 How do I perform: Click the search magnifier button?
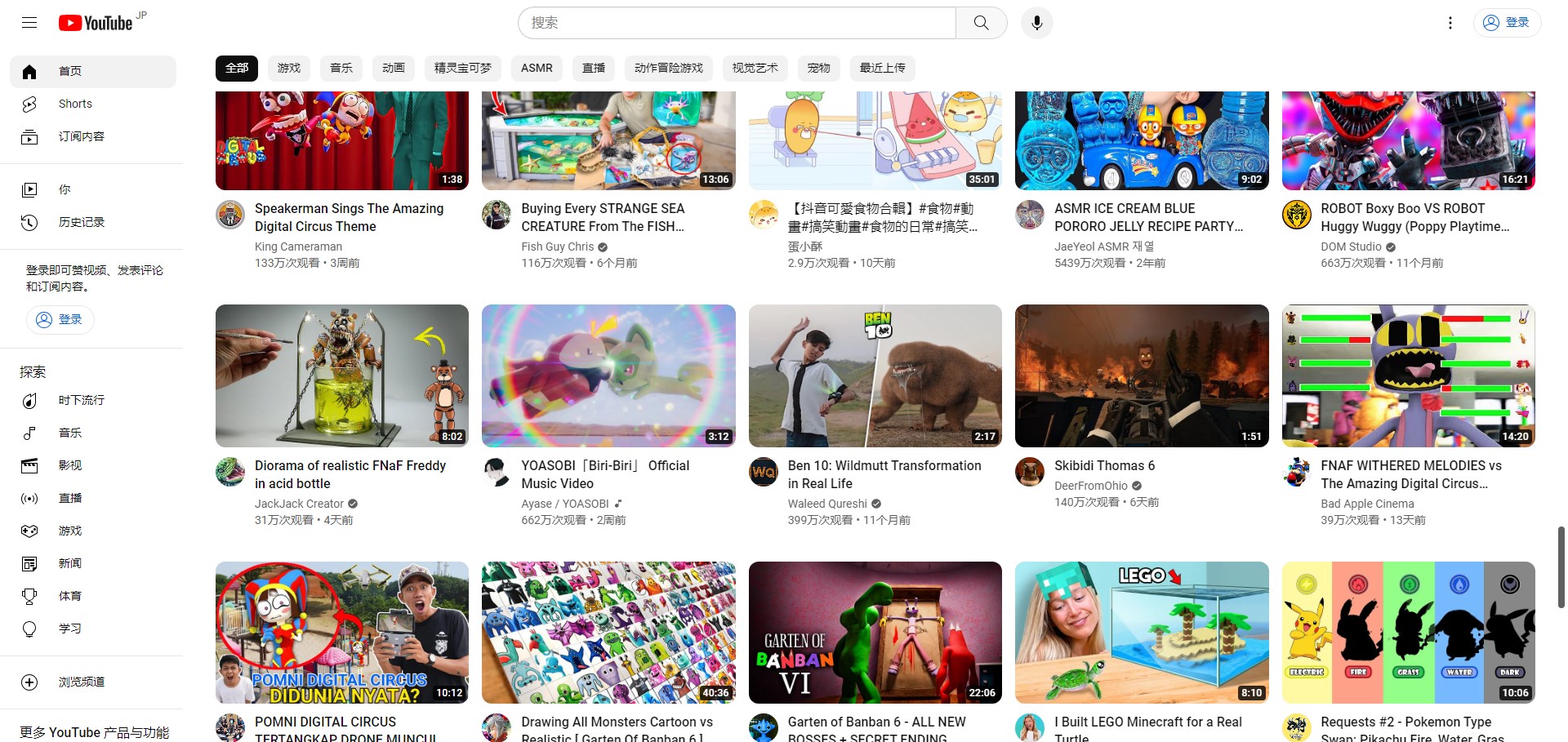point(981,23)
